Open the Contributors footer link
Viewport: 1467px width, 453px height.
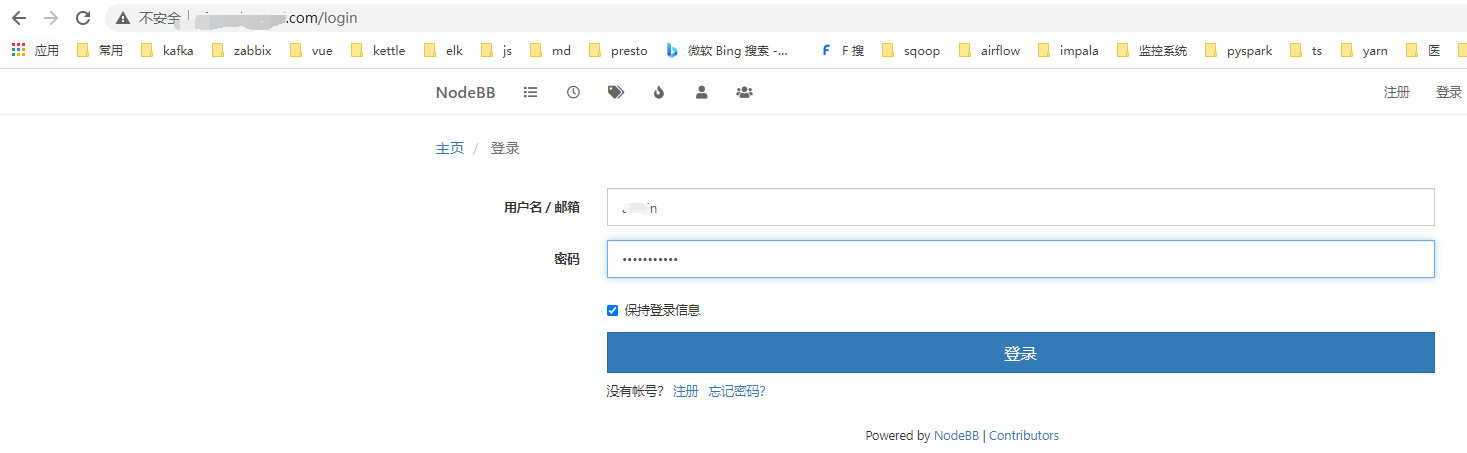click(x=1024, y=435)
